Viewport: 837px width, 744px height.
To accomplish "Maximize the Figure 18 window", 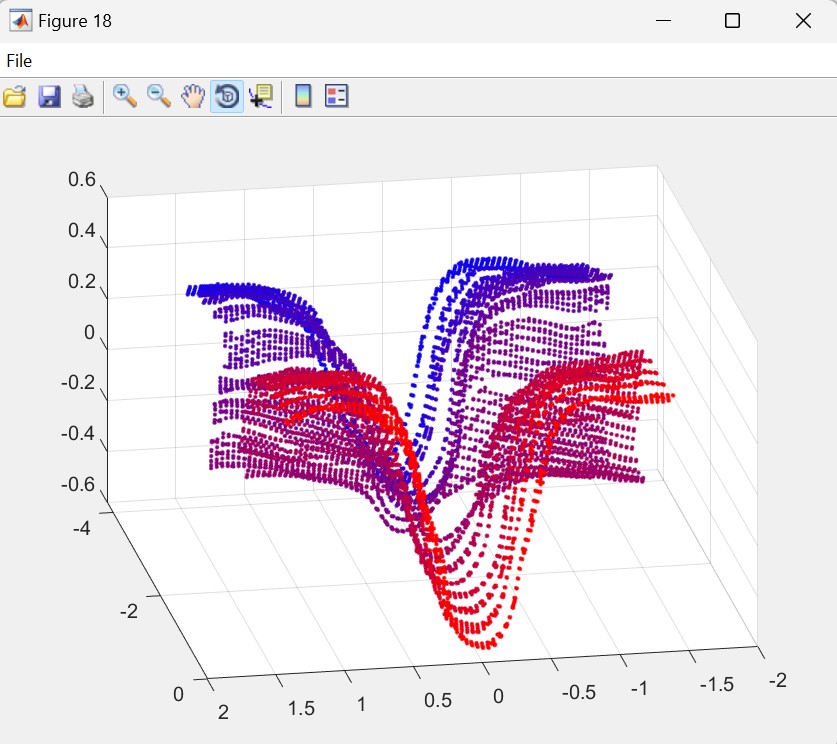I will pos(732,21).
